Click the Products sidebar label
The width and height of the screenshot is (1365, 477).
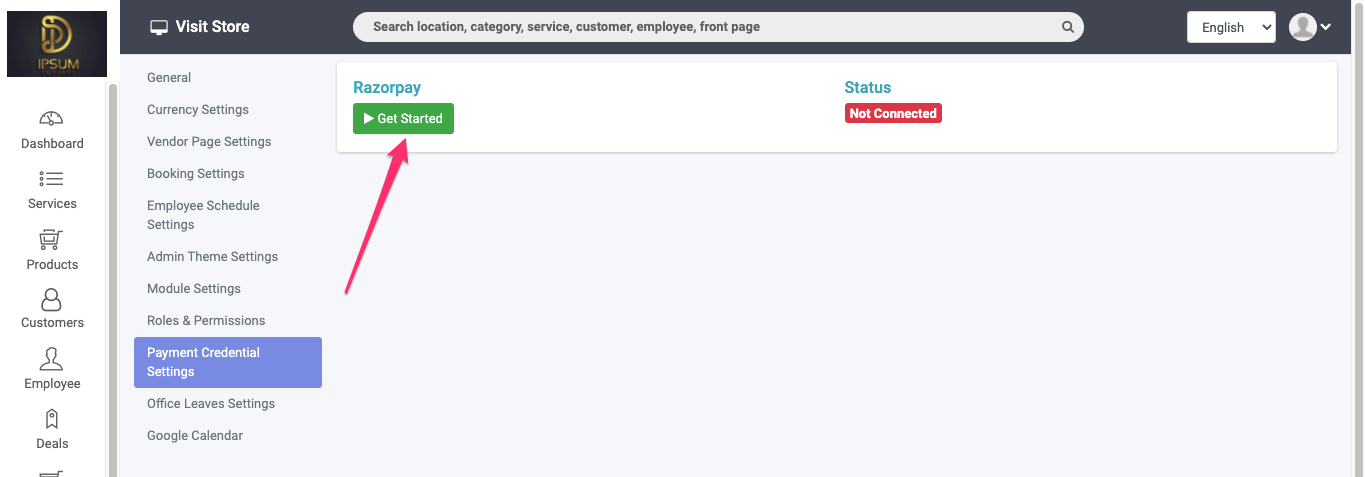click(52, 264)
